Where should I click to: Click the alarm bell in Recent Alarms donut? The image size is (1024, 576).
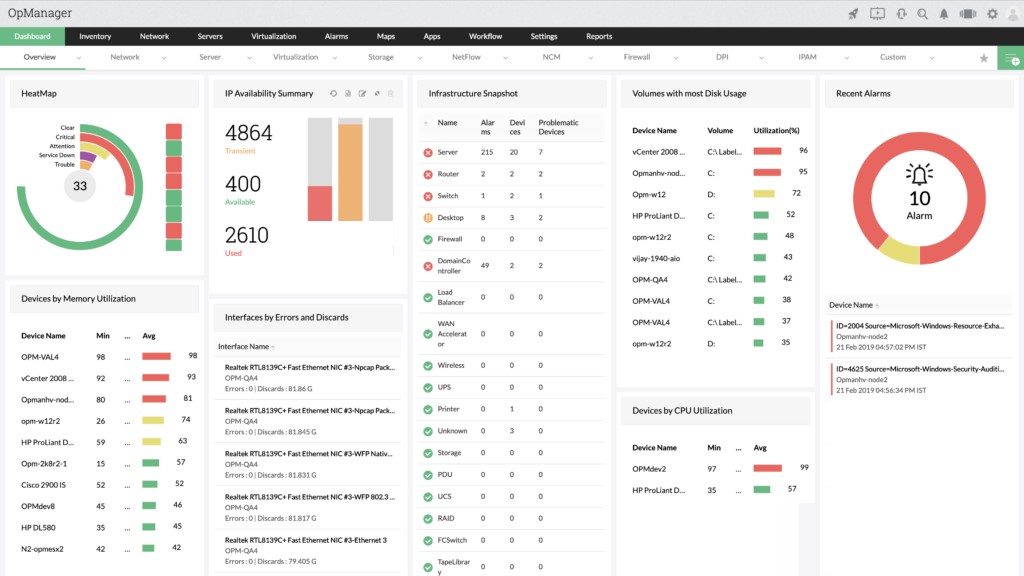[919, 174]
